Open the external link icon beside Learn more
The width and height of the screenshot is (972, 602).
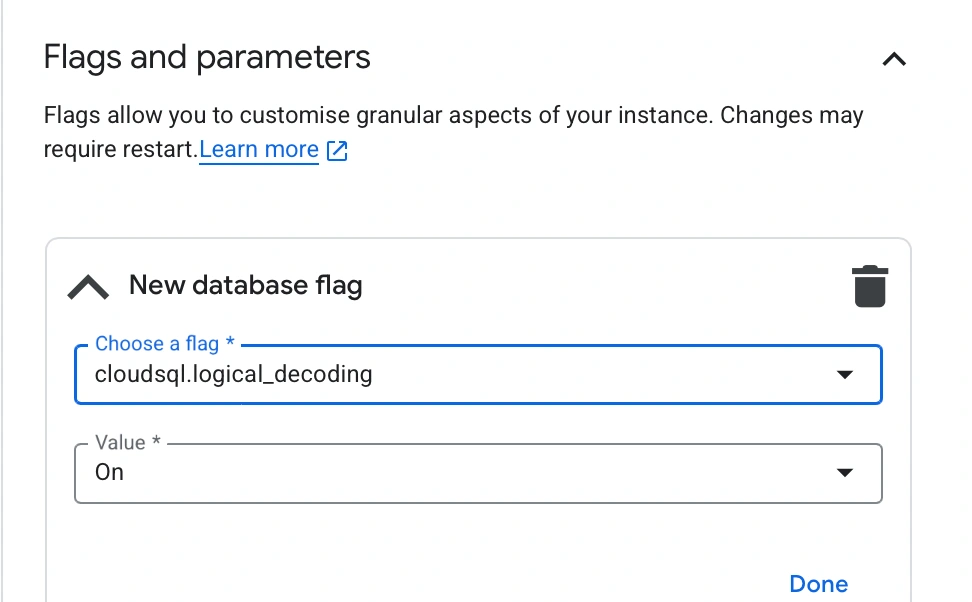(x=337, y=151)
